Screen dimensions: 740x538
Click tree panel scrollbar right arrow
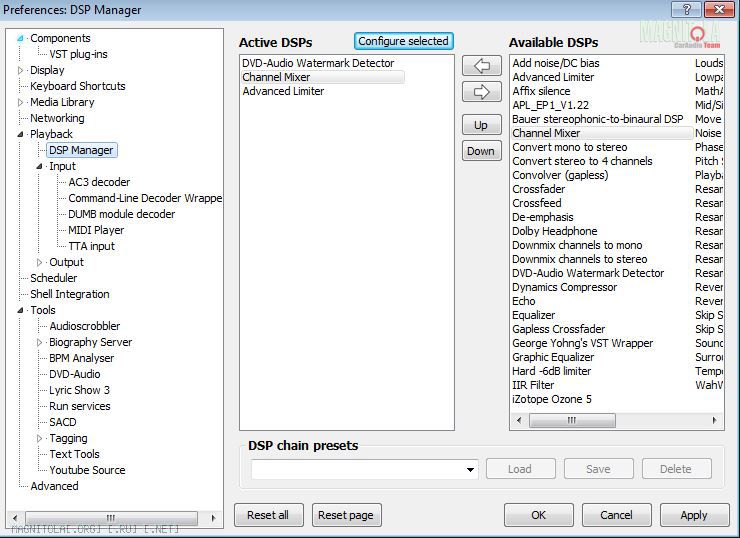point(213,518)
